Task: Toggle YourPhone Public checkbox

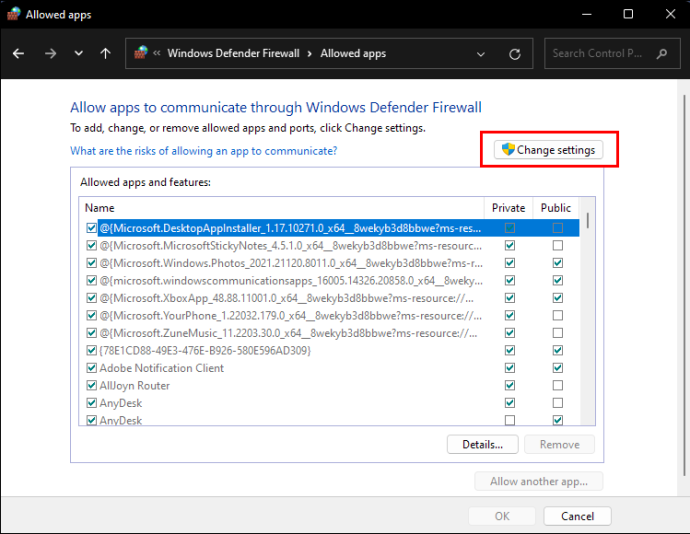Action: (558, 315)
